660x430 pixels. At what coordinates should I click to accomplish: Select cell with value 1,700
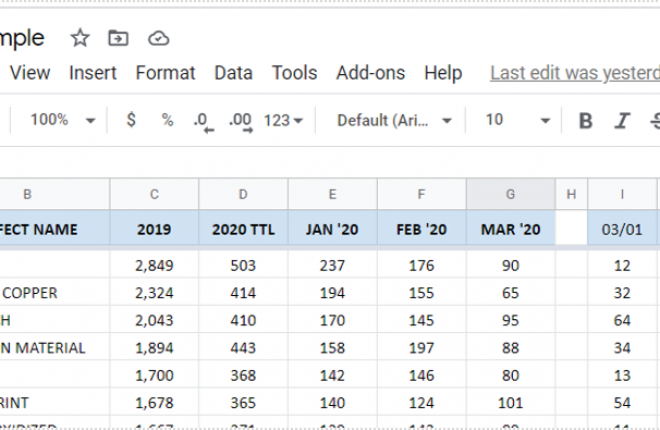154,375
